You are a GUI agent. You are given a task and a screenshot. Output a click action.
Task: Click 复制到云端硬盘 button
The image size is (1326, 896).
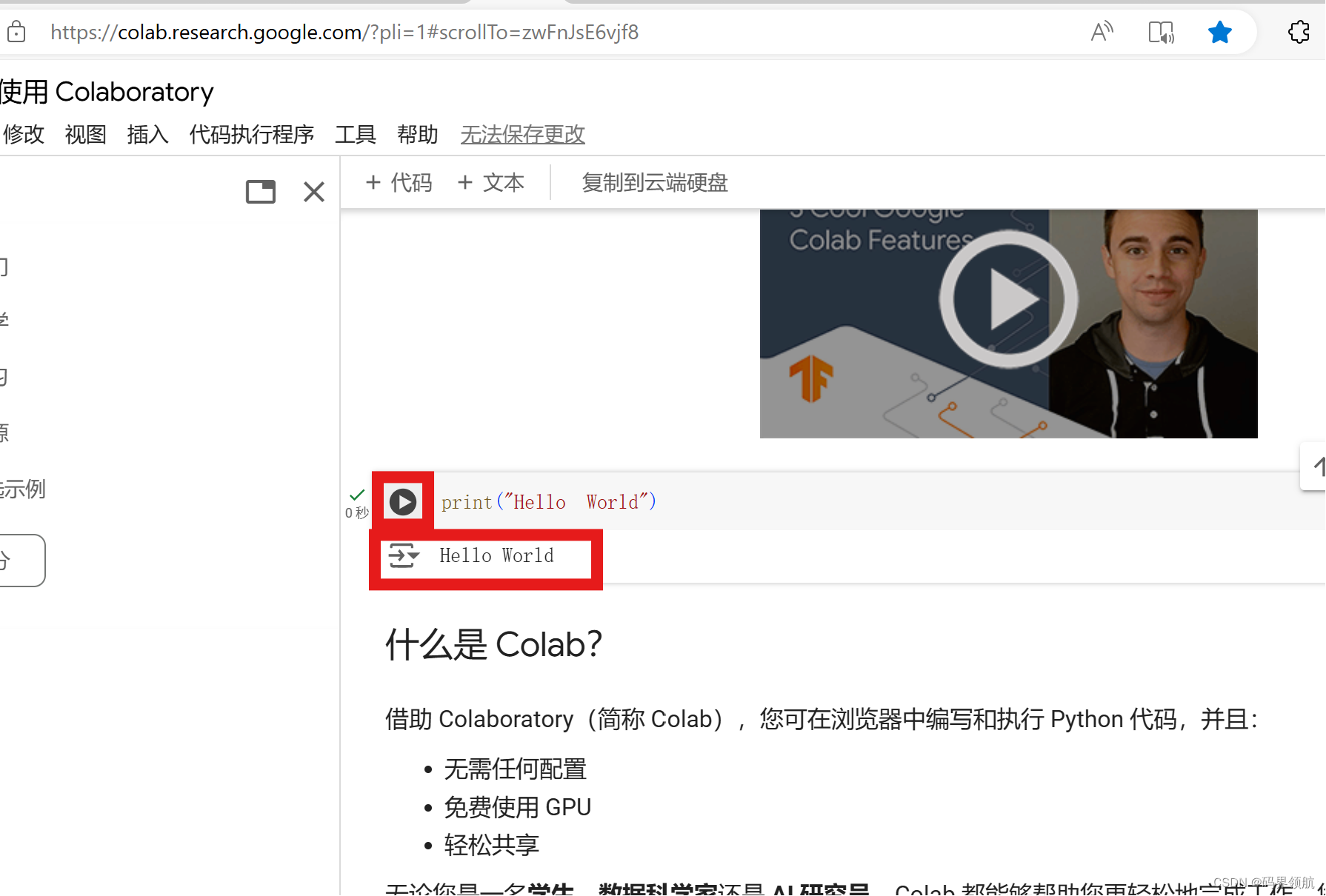[x=655, y=182]
